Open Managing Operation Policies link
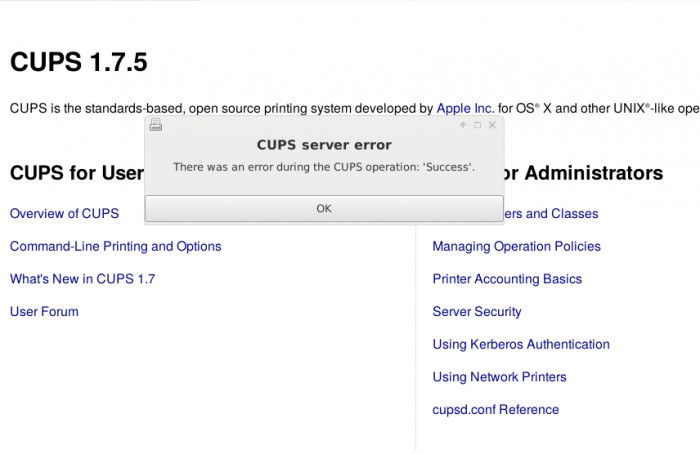 click(x=517, y=246)
